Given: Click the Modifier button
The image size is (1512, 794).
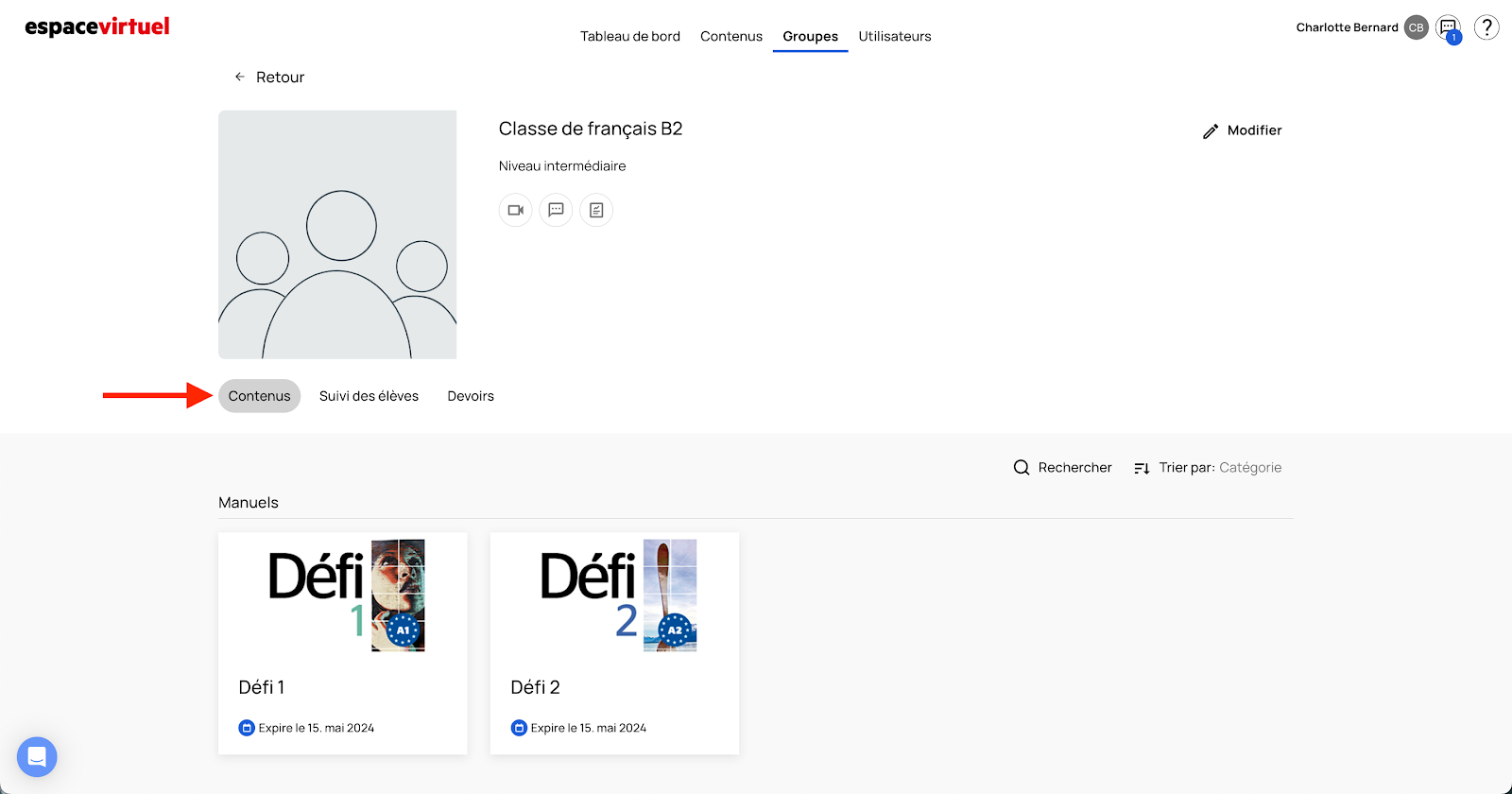Looking at the screenshot, I should point(1242,130).
